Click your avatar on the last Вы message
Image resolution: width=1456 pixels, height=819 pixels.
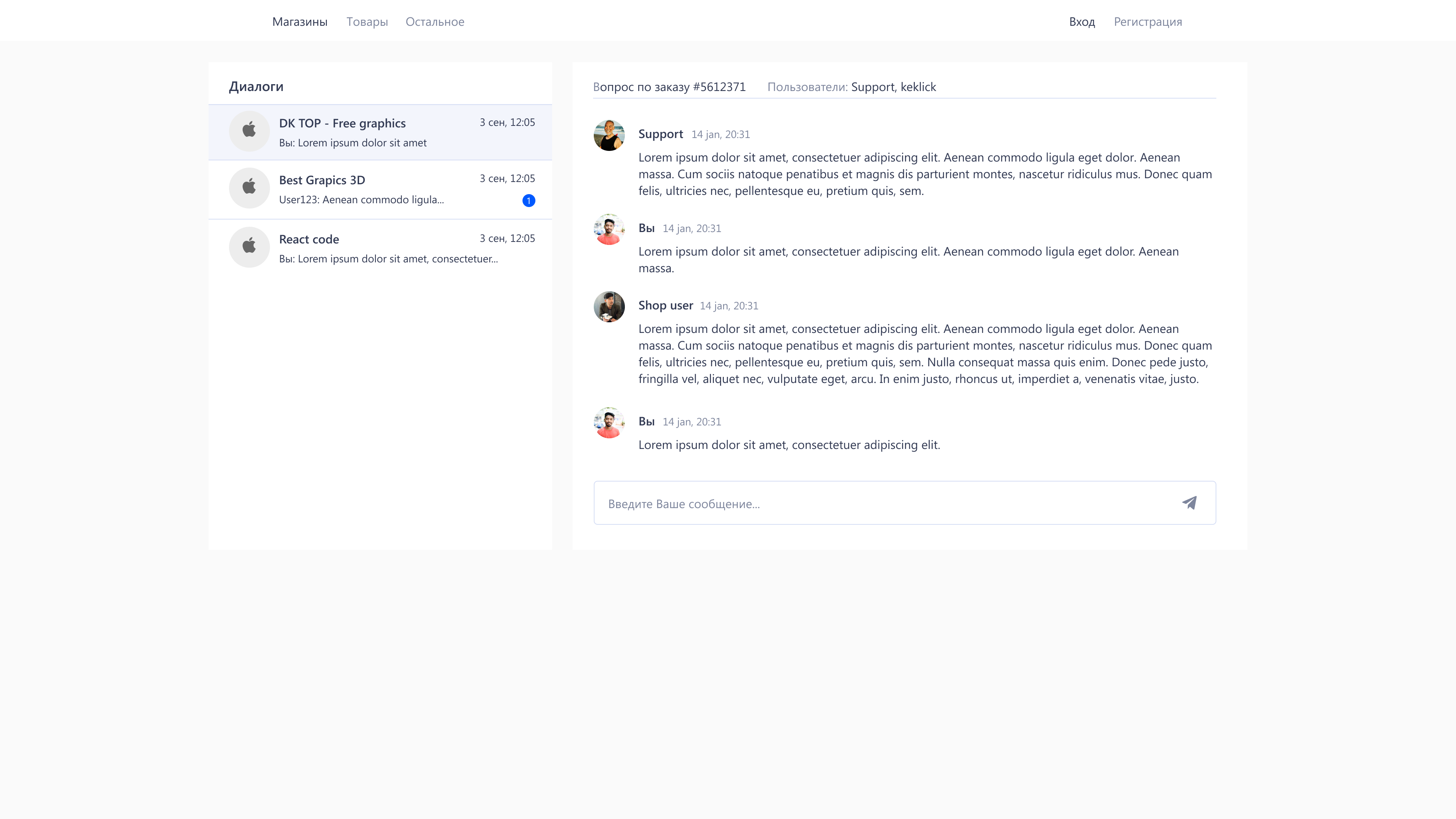click(x=609, y=422)
